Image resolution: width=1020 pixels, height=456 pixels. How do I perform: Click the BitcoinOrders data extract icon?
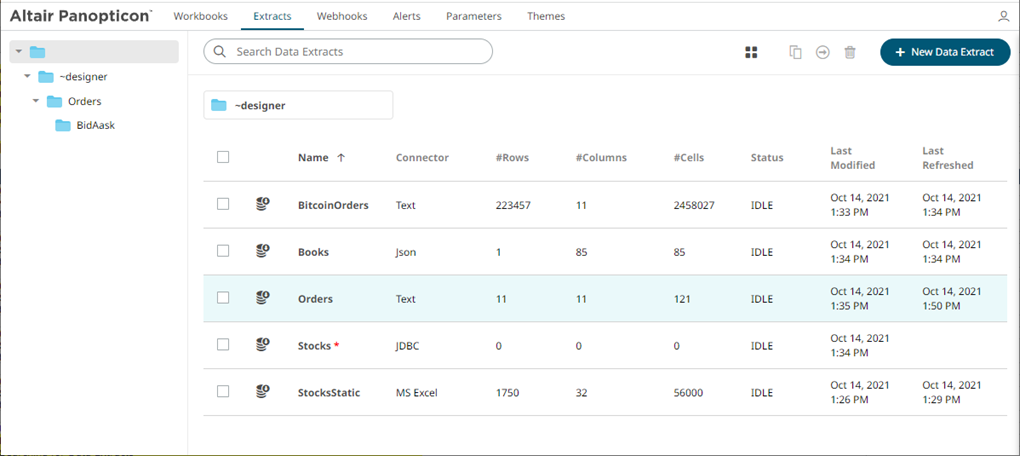pos(262,204)
